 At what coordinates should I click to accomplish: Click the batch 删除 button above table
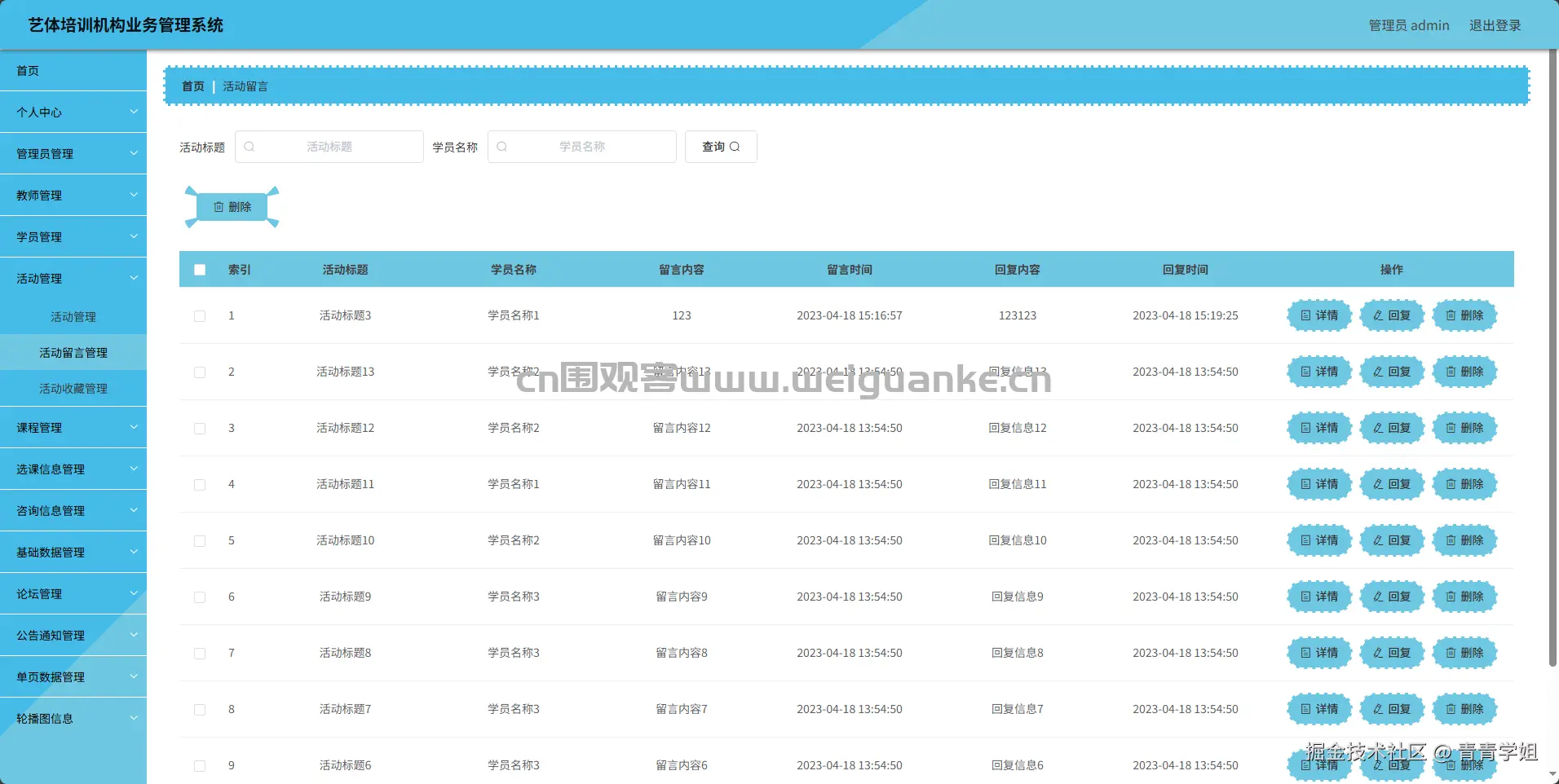[232, 207]
